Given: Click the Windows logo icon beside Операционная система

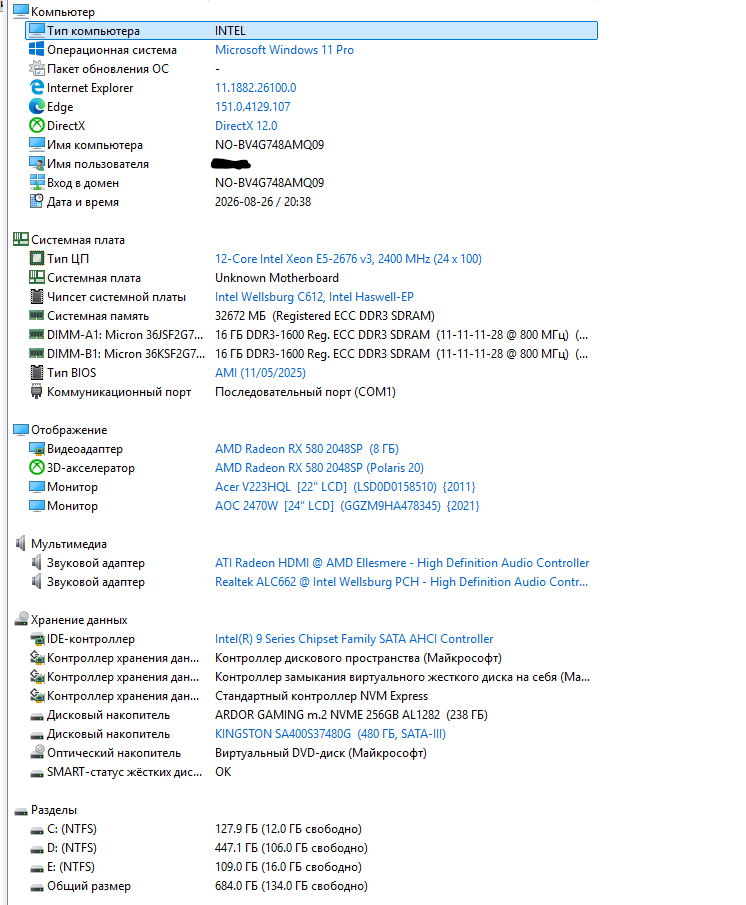Looking at the screenshot, I should click(36, 50).
